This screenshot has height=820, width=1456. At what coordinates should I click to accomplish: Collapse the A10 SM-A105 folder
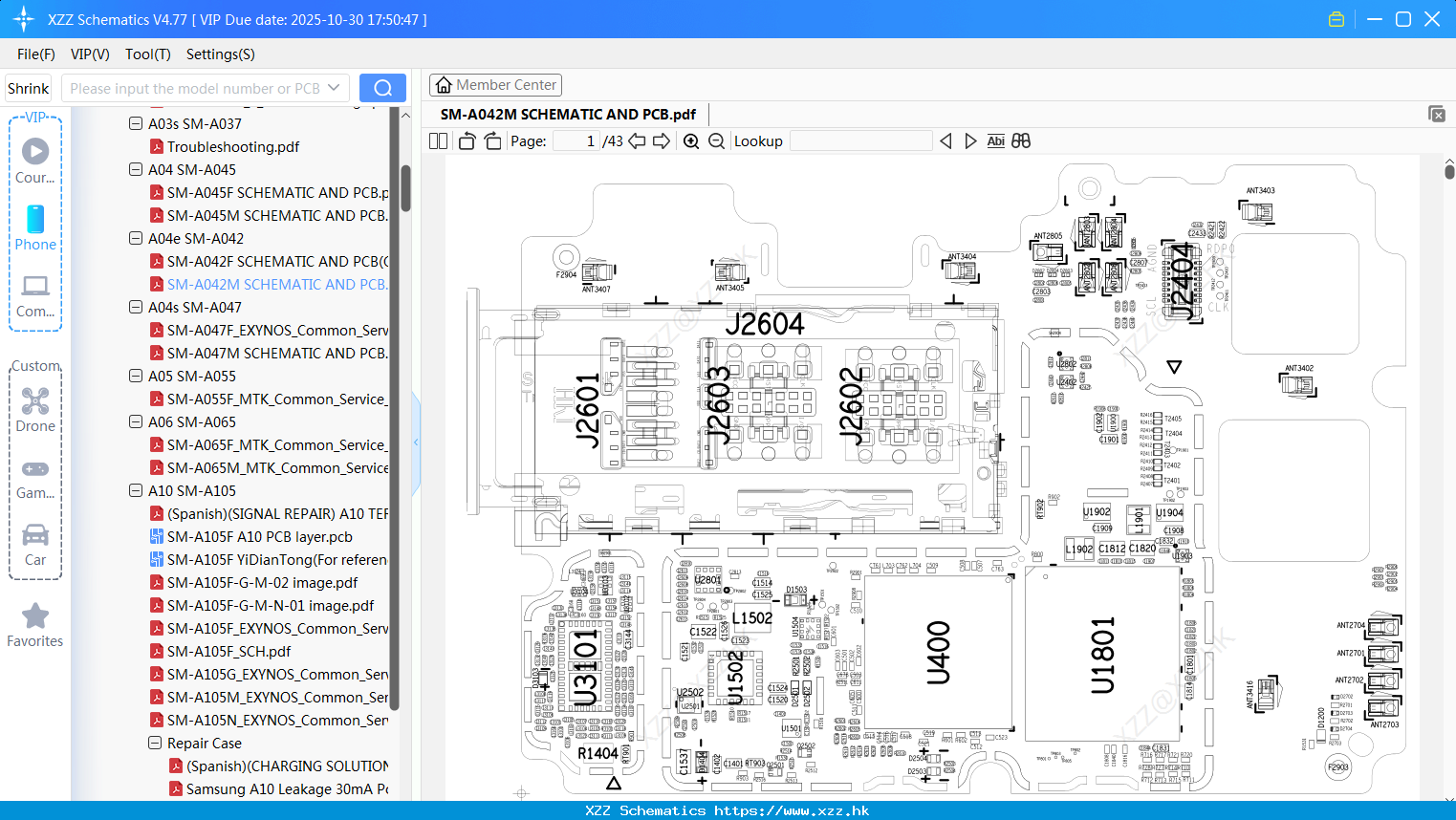pyautogui.click(x=136, y=490)
